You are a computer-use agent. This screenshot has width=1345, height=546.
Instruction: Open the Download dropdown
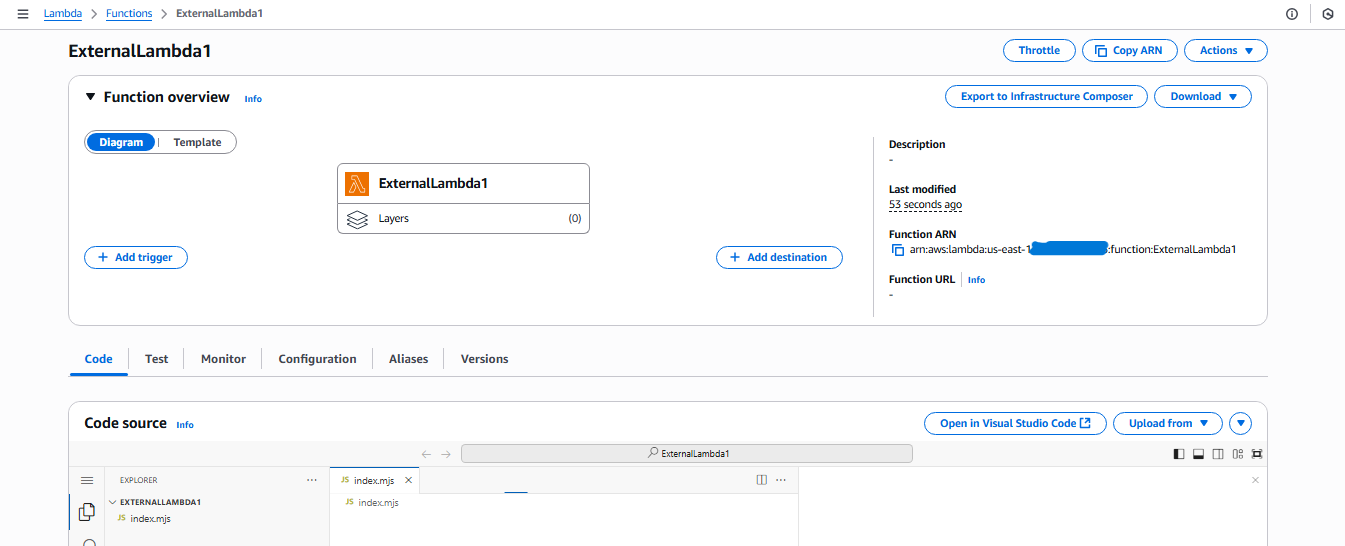pyautogui.click(x=1203, y=96)
